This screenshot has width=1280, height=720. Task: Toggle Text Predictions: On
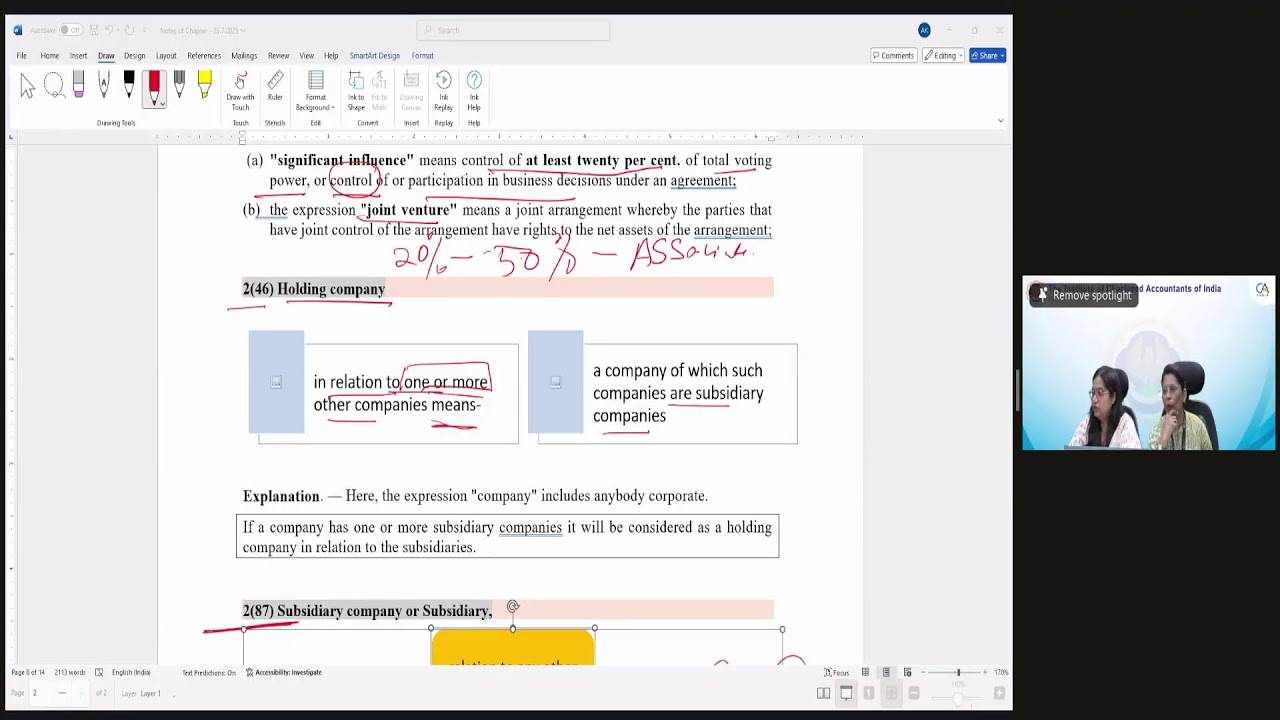click(209, 673)
